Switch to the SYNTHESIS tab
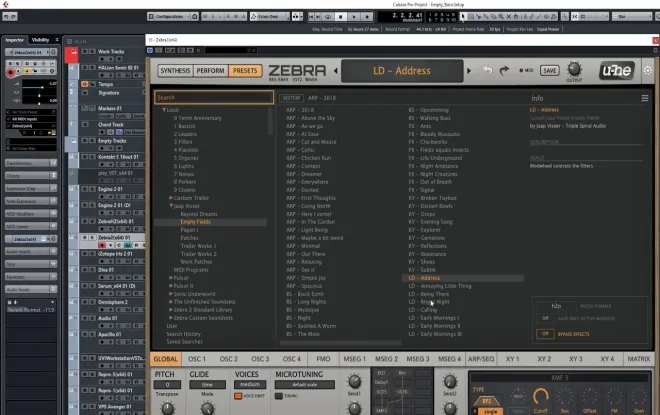Screen dimensions: 660x415 click(175, 70)
